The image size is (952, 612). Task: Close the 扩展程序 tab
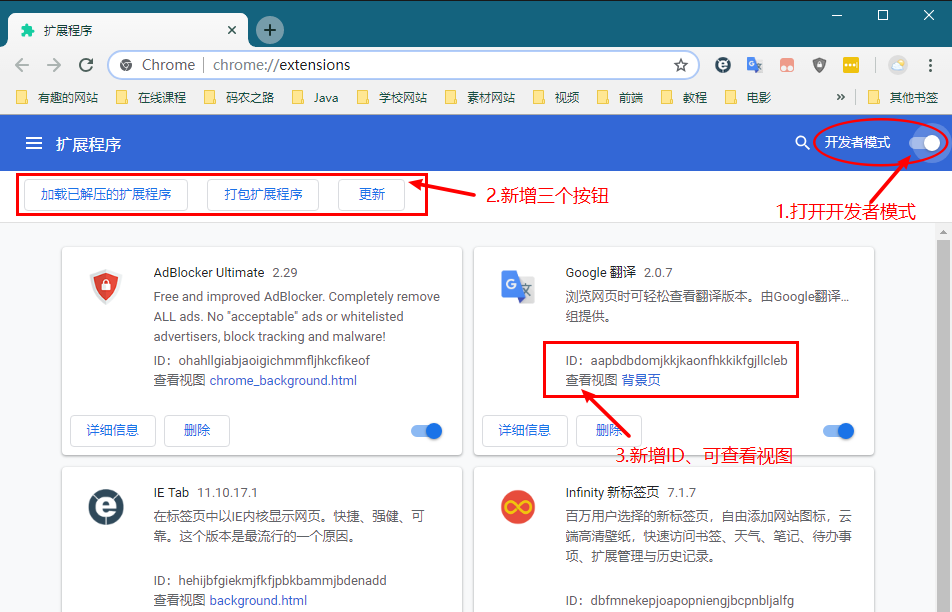232,30
